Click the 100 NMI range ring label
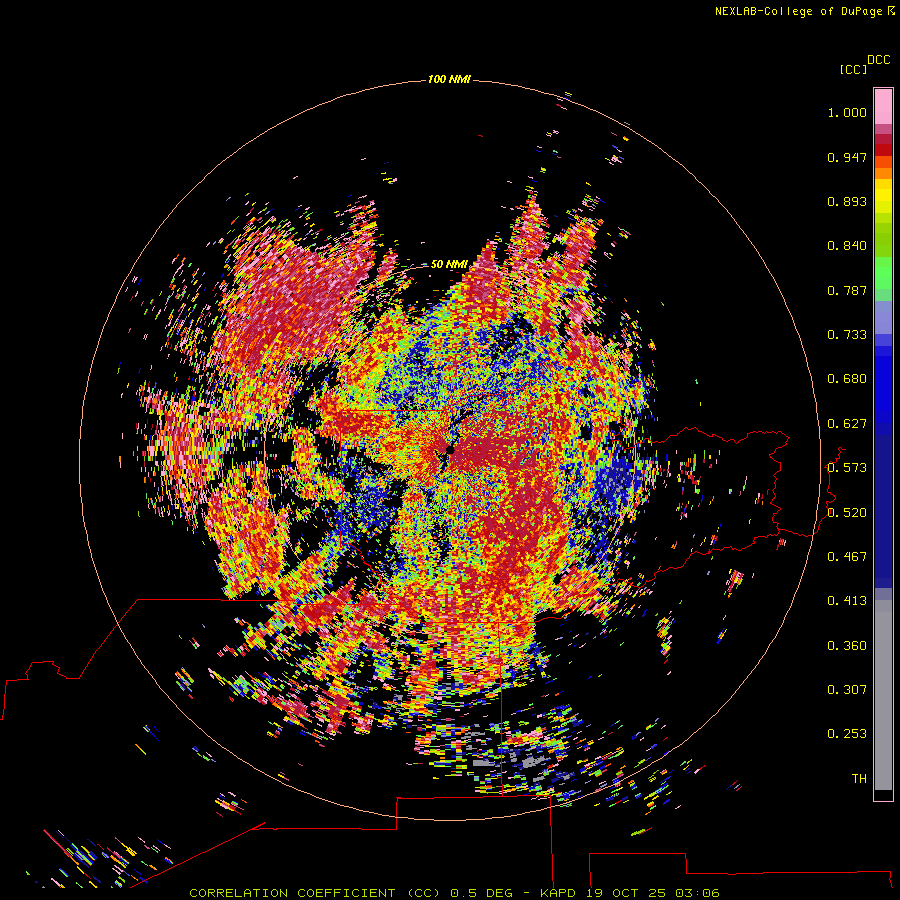 tap(449, 79)
